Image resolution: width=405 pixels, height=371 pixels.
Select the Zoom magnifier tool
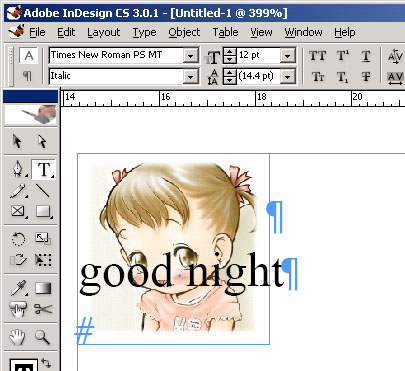point(43,337)
